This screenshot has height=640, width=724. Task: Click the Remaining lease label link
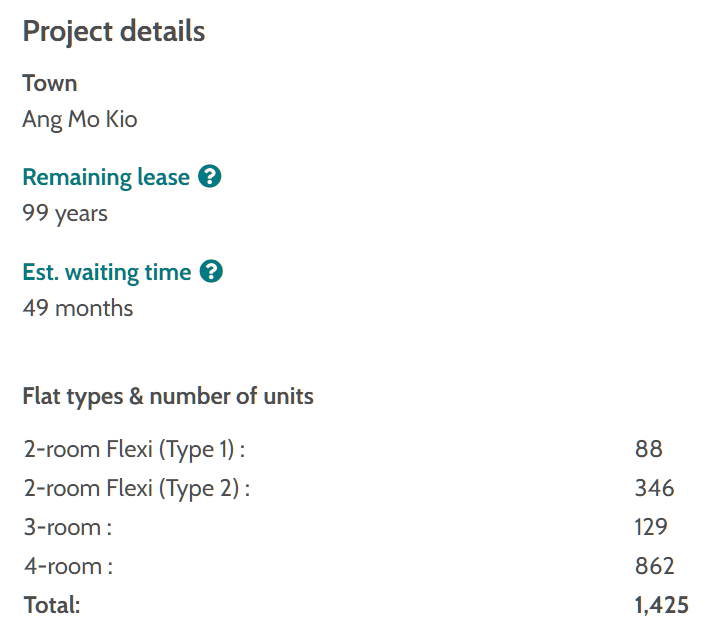(106, 177)
